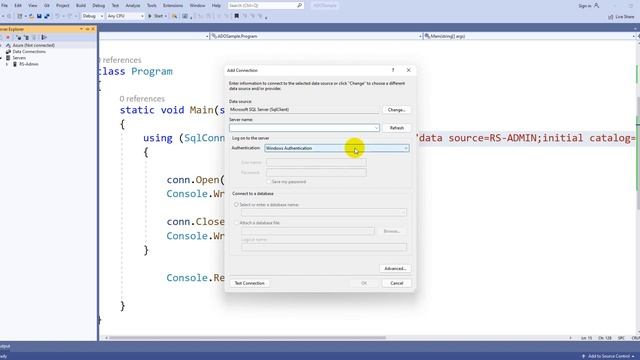Close the Add Connection dialog
This screenshot has height=360, width=640.
point(409,70)
